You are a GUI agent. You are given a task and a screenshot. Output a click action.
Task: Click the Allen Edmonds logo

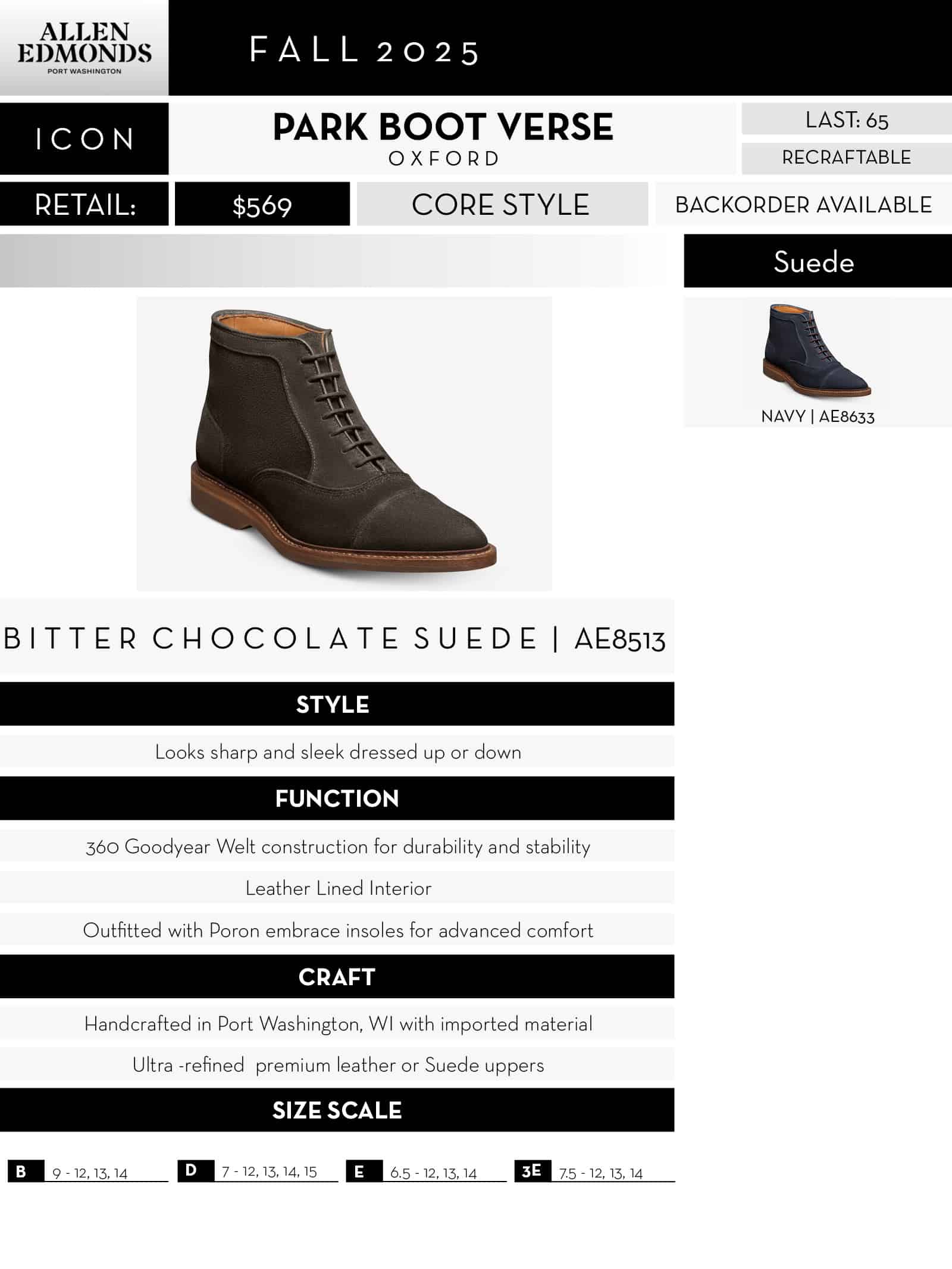pos(84,48)
